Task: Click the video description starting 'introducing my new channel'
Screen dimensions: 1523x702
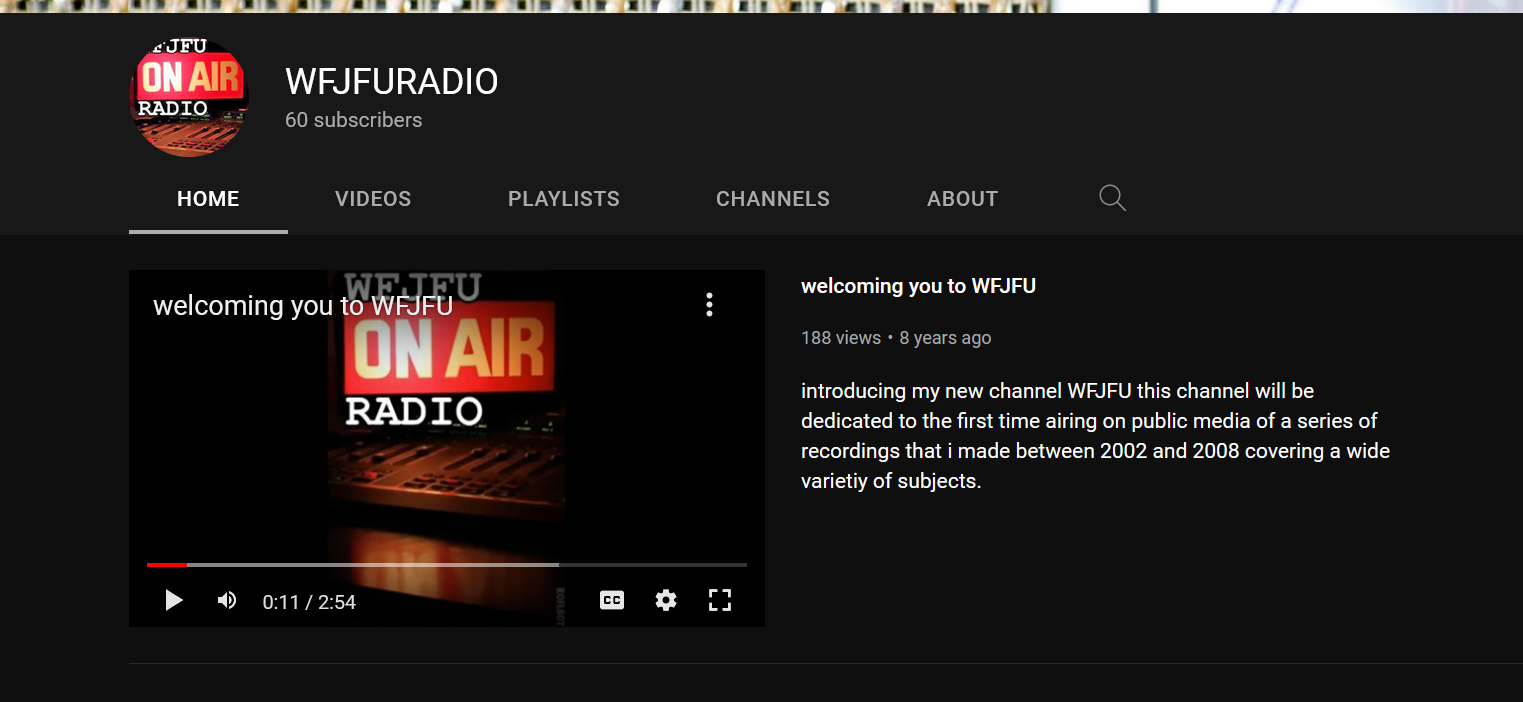Action: [x=1095, y=436]
